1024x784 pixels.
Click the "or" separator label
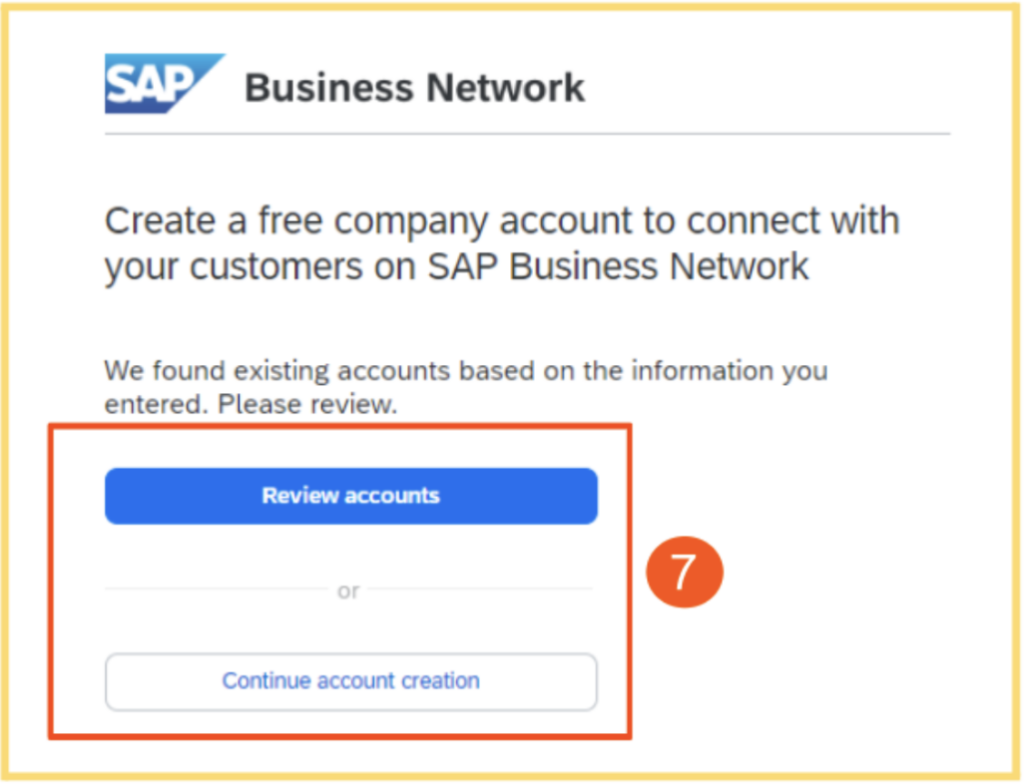tap(348, 591)
